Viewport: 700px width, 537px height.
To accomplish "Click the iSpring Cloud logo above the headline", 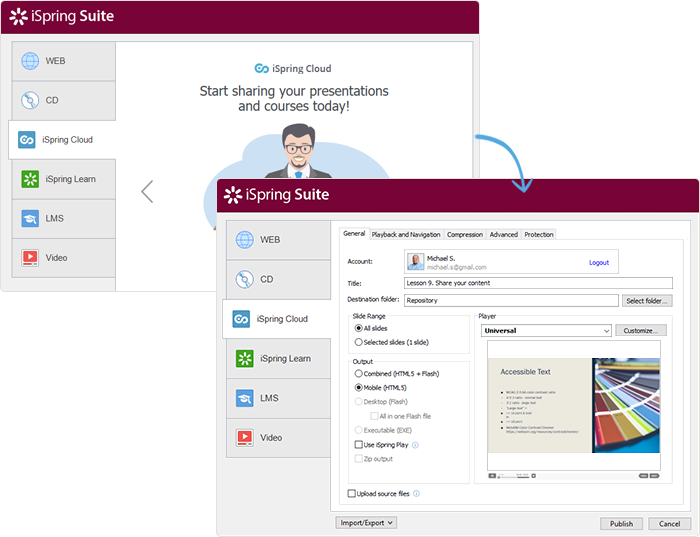I will click(x=293, y=68).
